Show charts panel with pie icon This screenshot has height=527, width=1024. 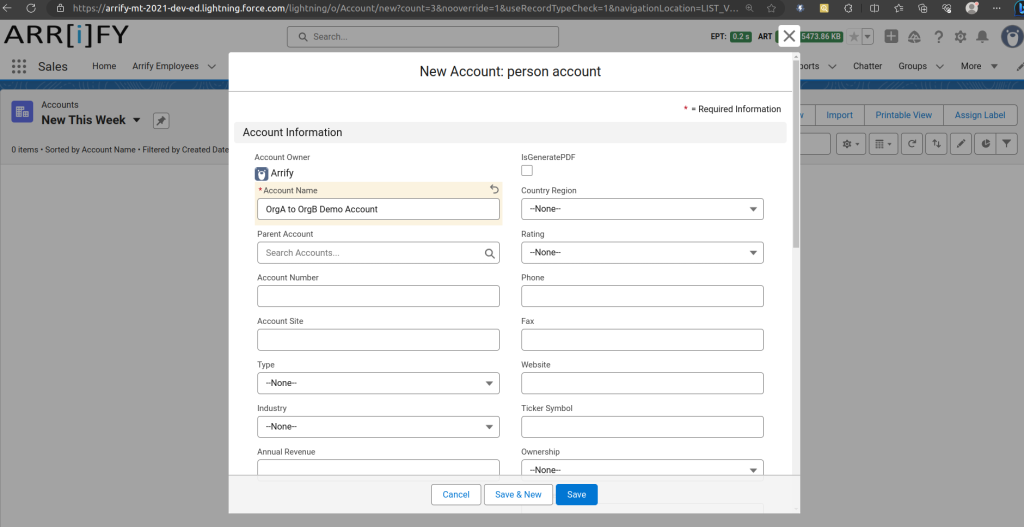986,144
